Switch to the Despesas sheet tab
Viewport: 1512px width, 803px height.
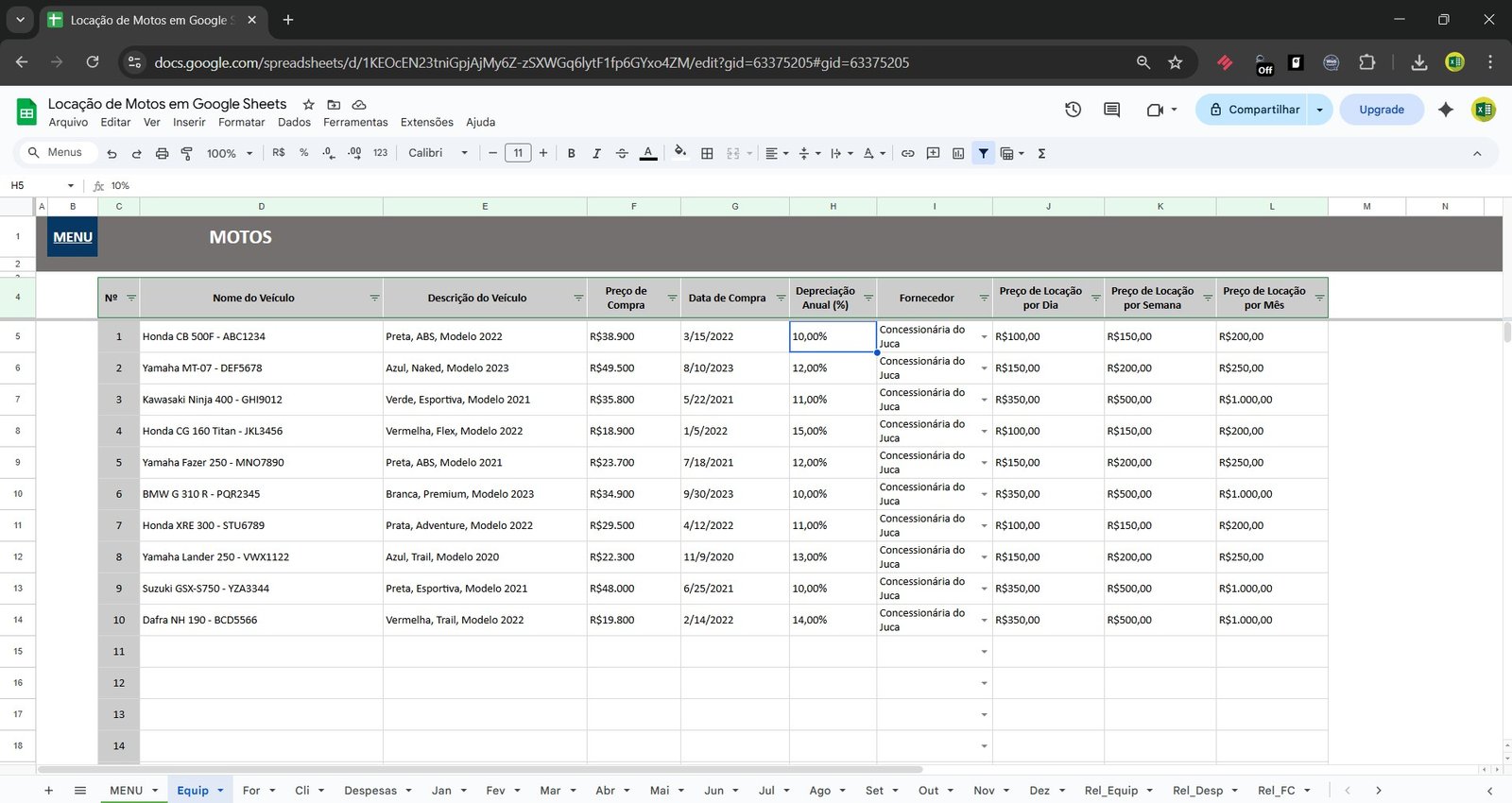369,790
